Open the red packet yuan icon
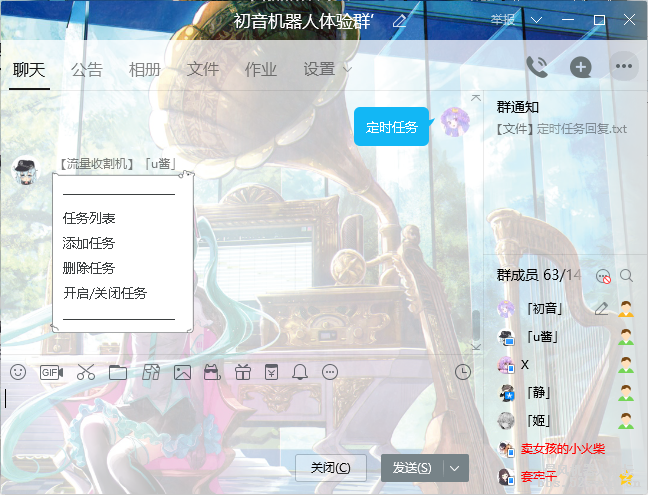648x495 pixels. (x=272, y=372)
